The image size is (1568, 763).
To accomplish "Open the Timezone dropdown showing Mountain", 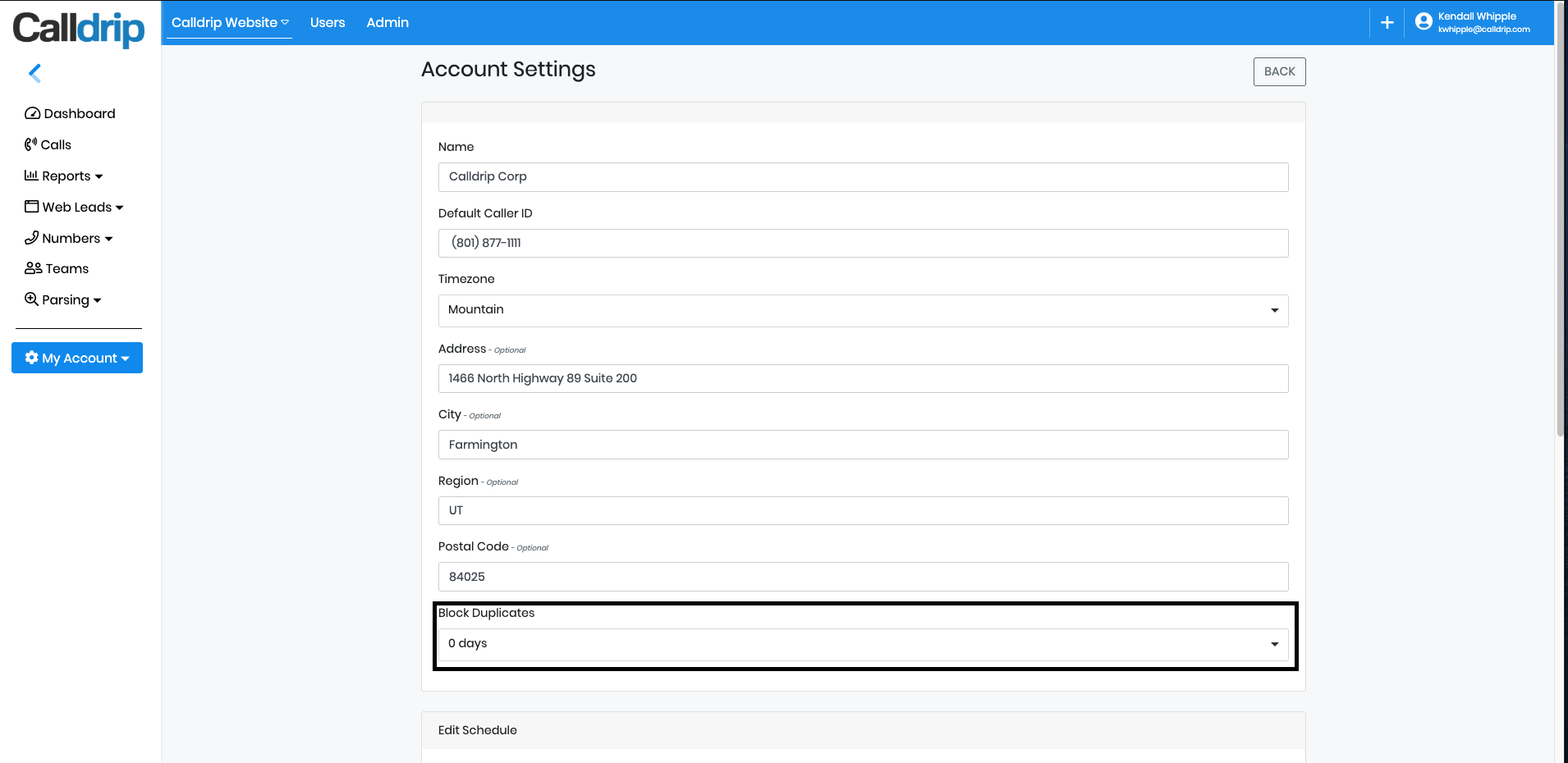I will click(863, 310).
